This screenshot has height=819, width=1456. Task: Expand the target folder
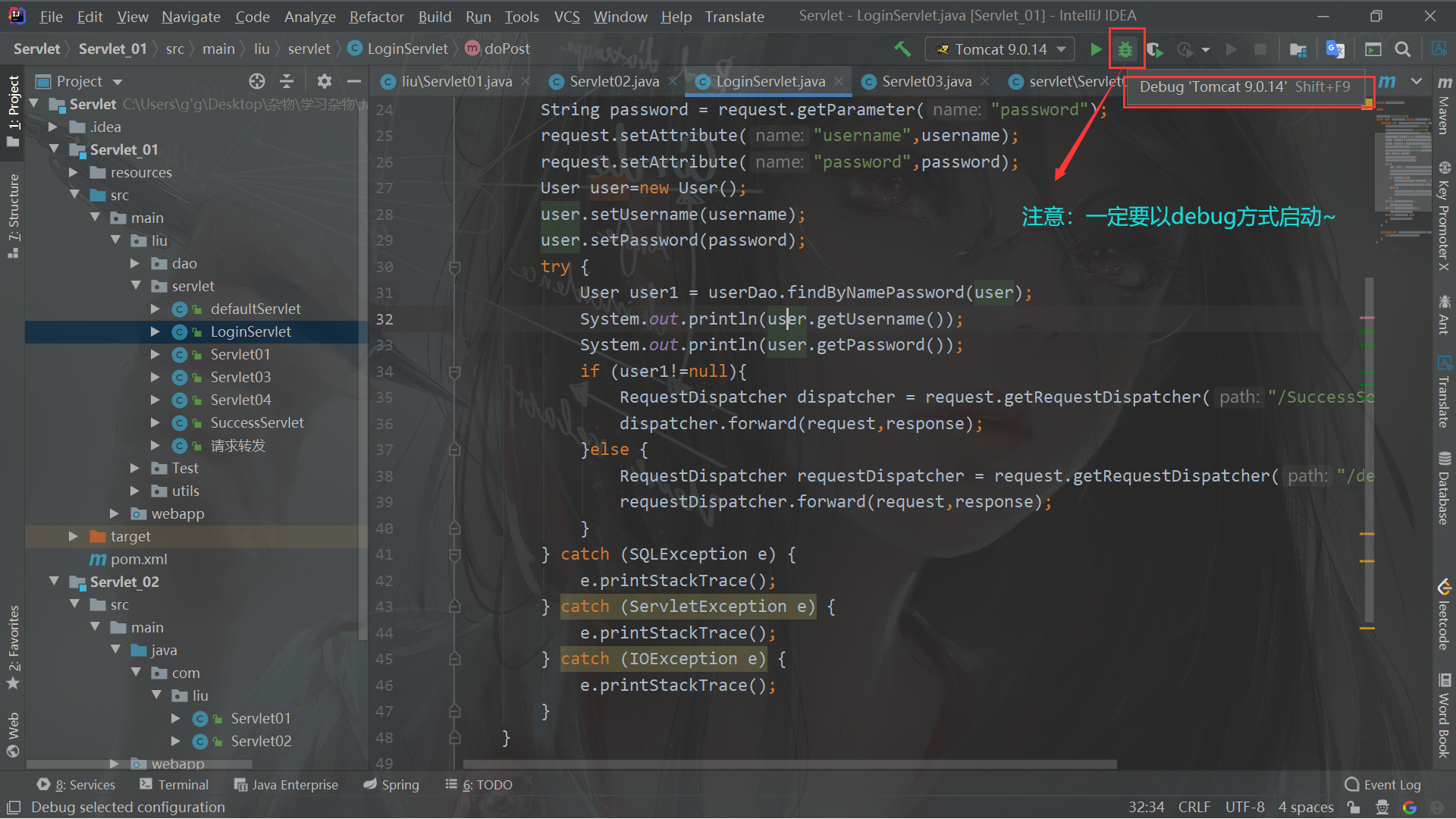74,536
